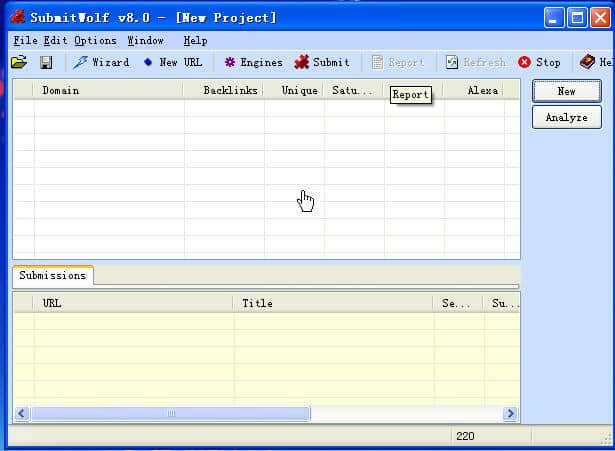Viewport: 615px width, 451px height.
Task: Sort by the Backlinks column header
Action: click(224, 90)
